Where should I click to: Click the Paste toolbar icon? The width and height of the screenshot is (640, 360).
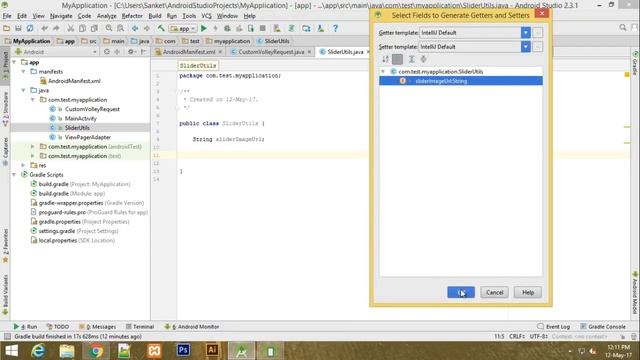pos(94,28)
